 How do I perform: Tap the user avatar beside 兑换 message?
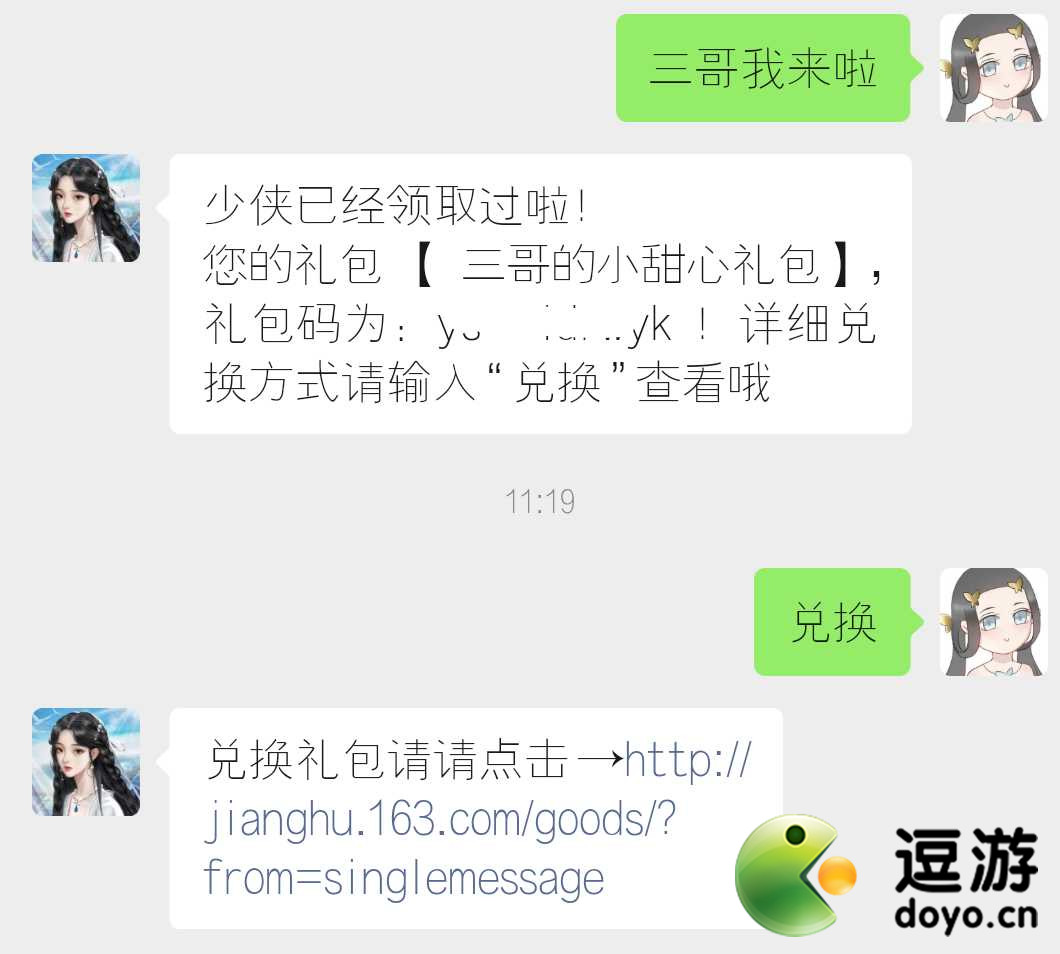pyautogui.click(x=993, y=621)
